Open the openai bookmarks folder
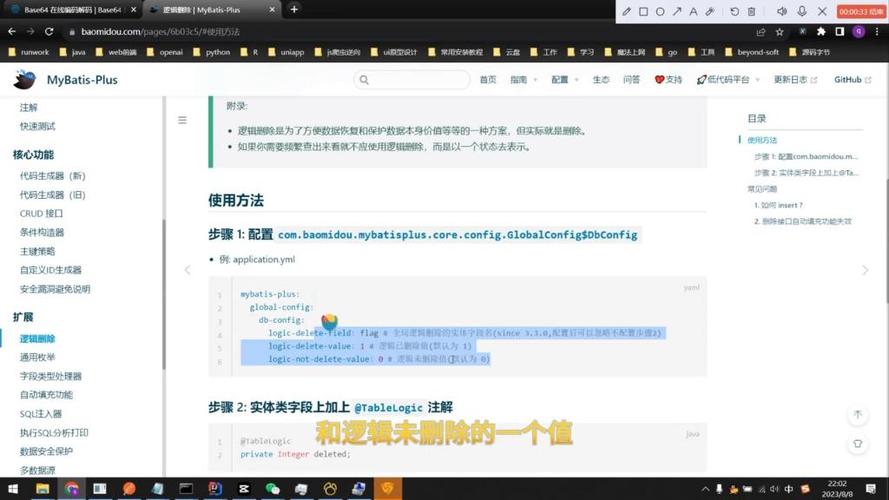 click(x=165, y=52)
